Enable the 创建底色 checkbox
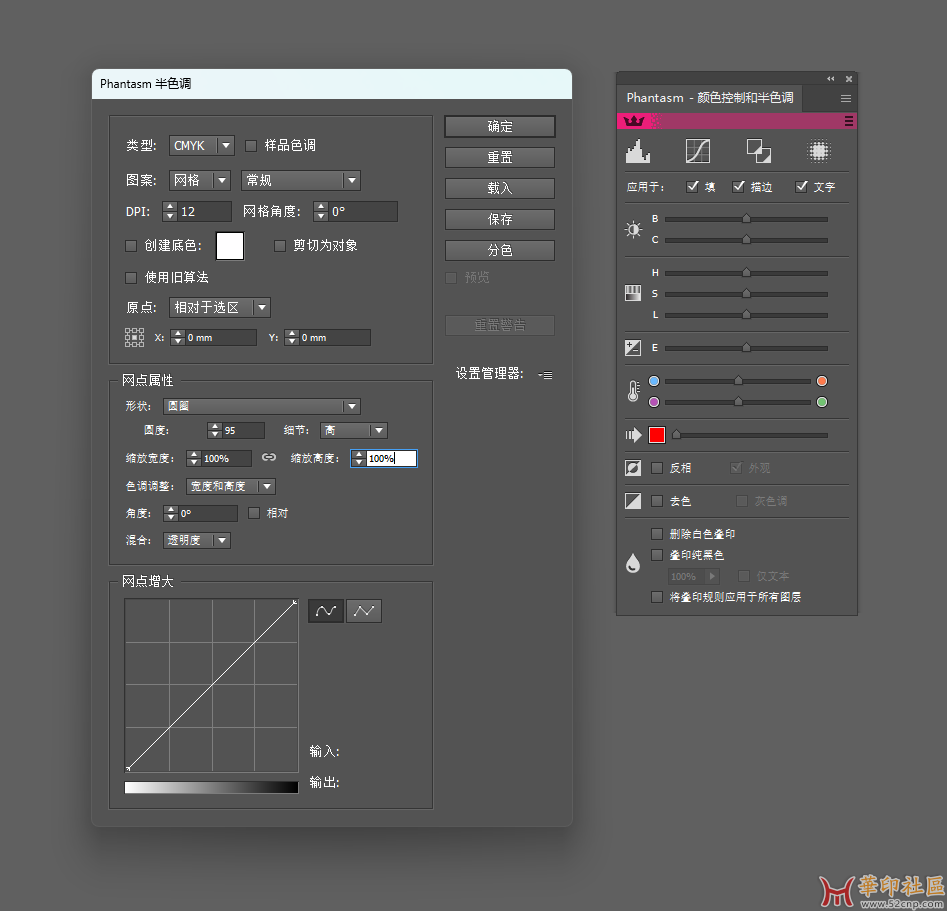The image size is (947, 911). pos(130,246)
